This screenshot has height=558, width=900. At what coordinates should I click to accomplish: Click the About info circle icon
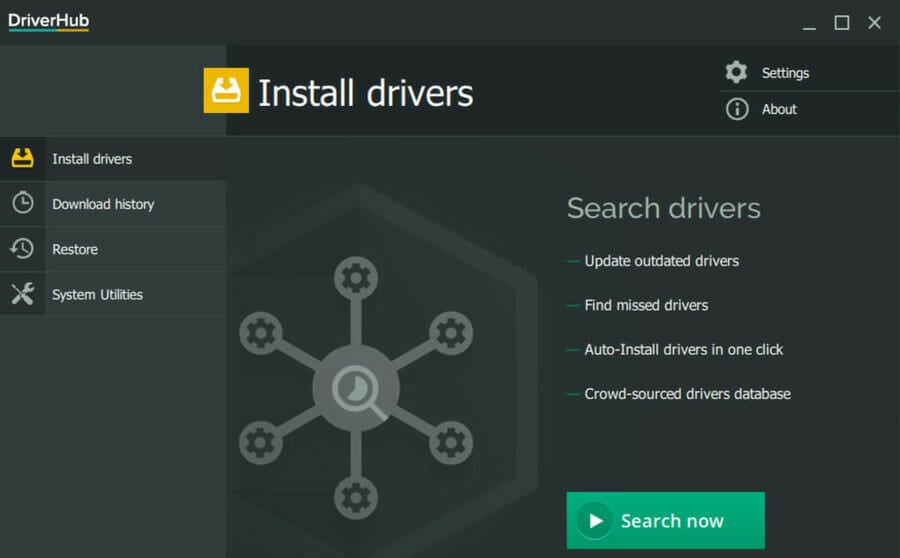pyautogui.click(x=737, y=109)
